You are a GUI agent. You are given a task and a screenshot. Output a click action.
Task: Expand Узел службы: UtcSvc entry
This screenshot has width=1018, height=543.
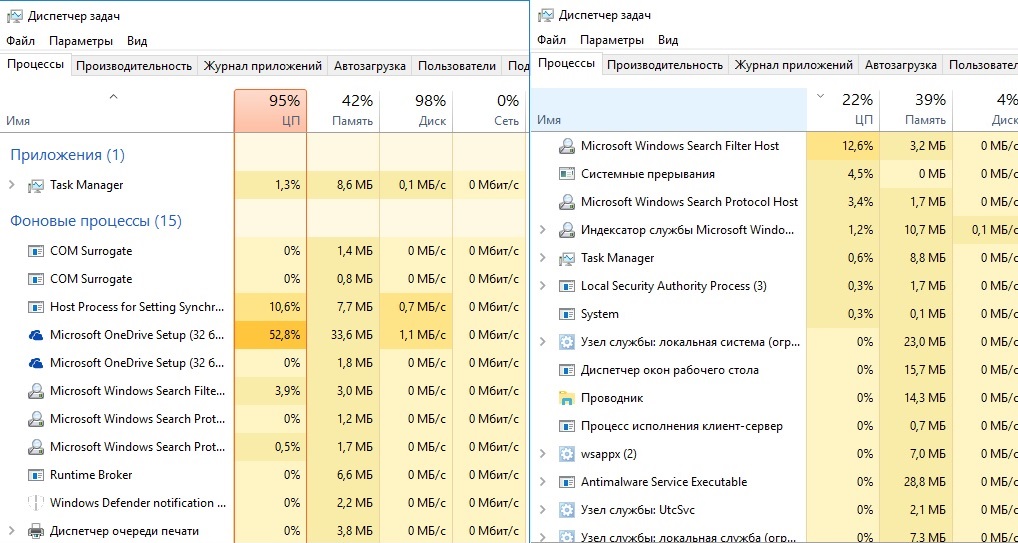[543, 510]
